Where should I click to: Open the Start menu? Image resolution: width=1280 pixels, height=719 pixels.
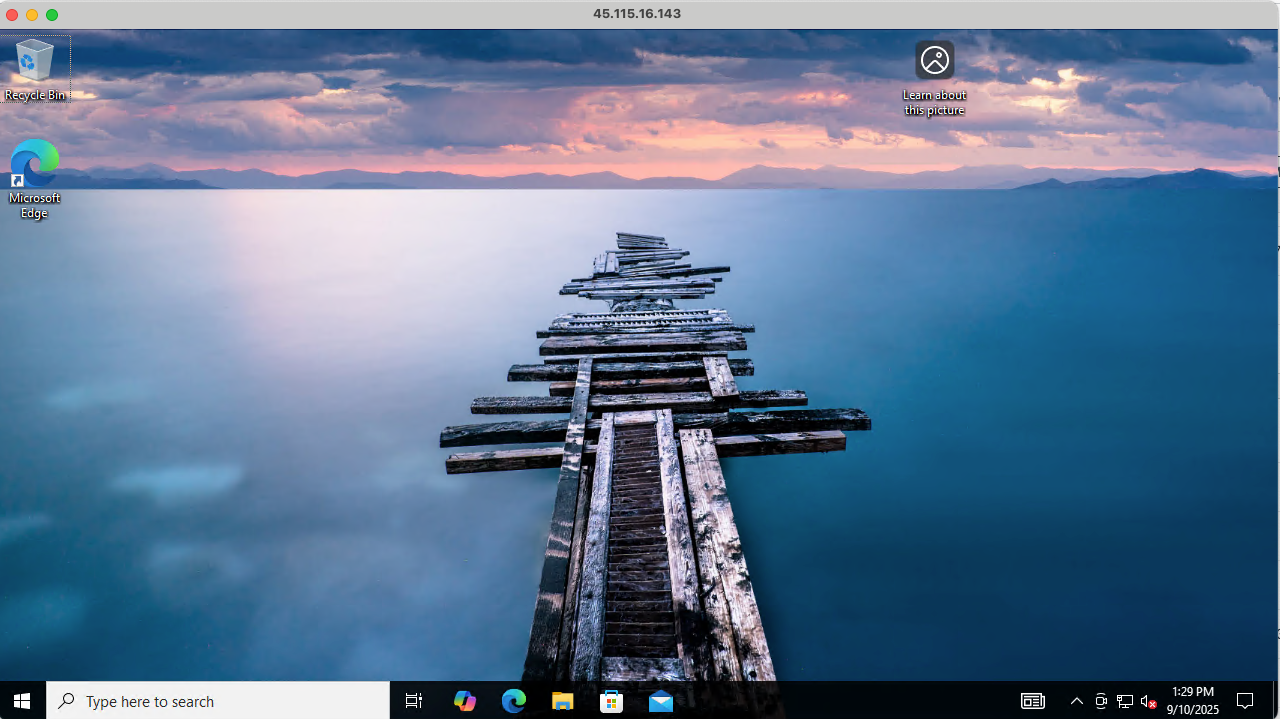click(21, 701)
